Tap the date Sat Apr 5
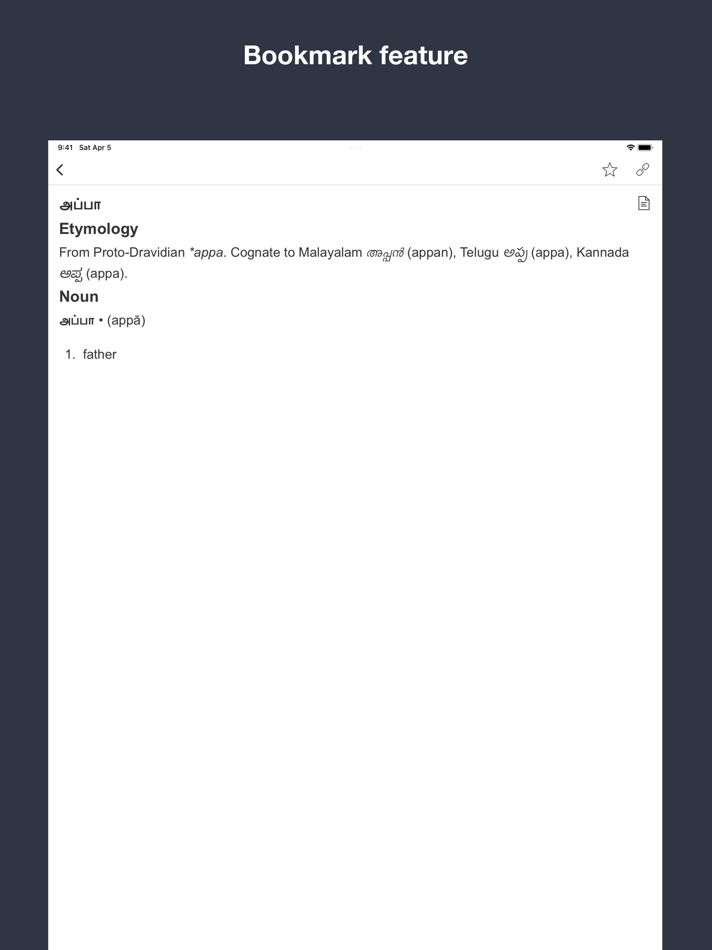The width and height of the screenshot is (712, 950). (x=95, y=147)
